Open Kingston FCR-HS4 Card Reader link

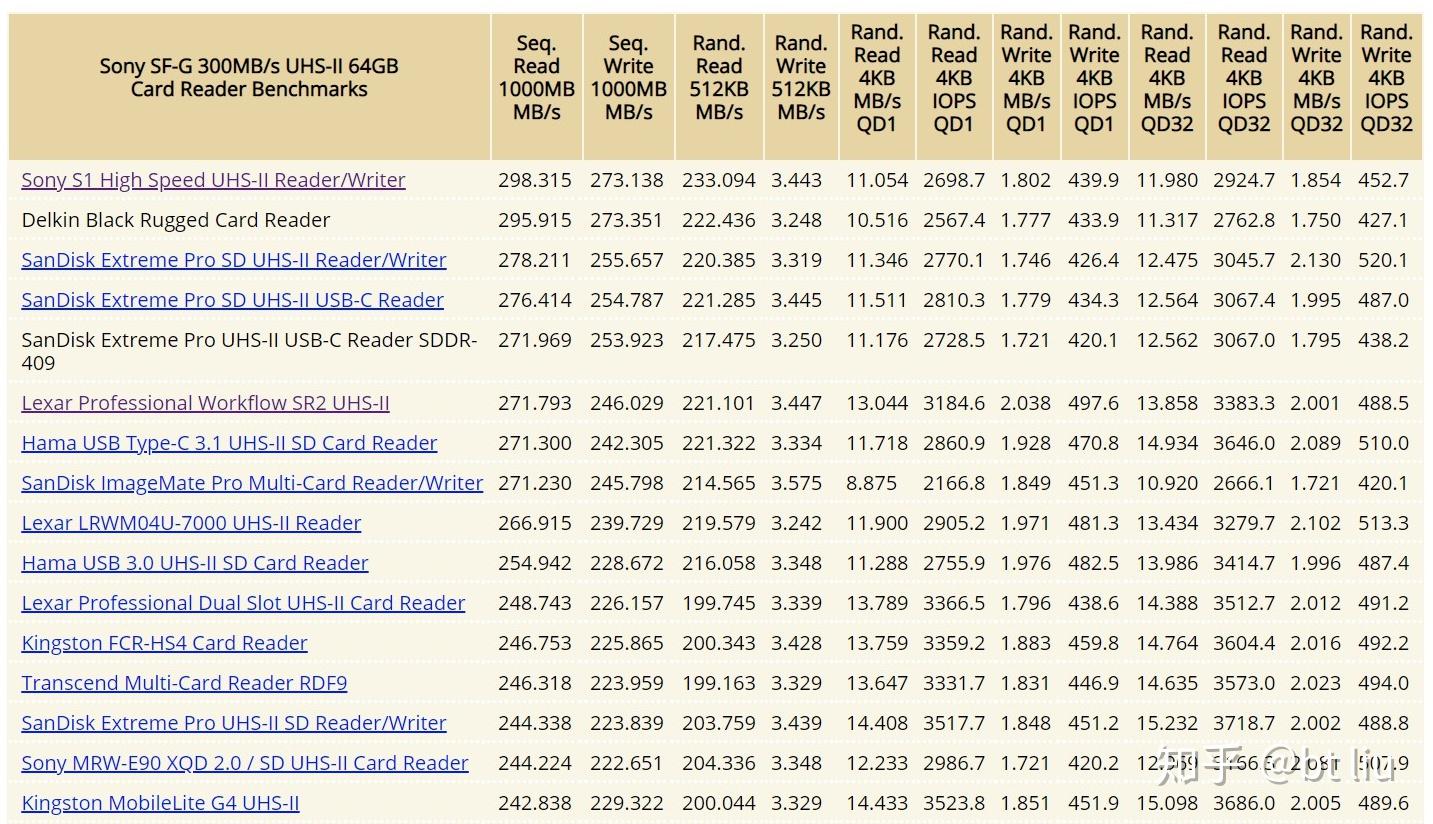point(164,643)
